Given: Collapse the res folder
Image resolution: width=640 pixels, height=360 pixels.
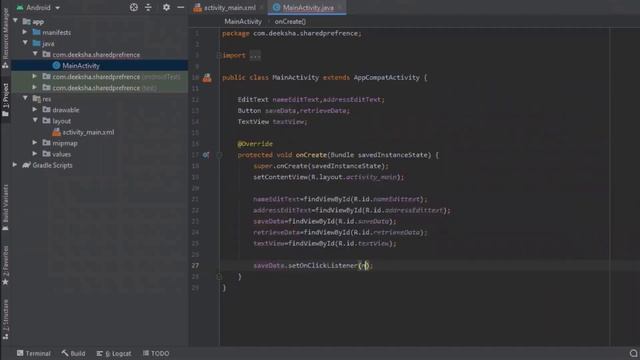Looking at the screenshot, I should [25, 98].
